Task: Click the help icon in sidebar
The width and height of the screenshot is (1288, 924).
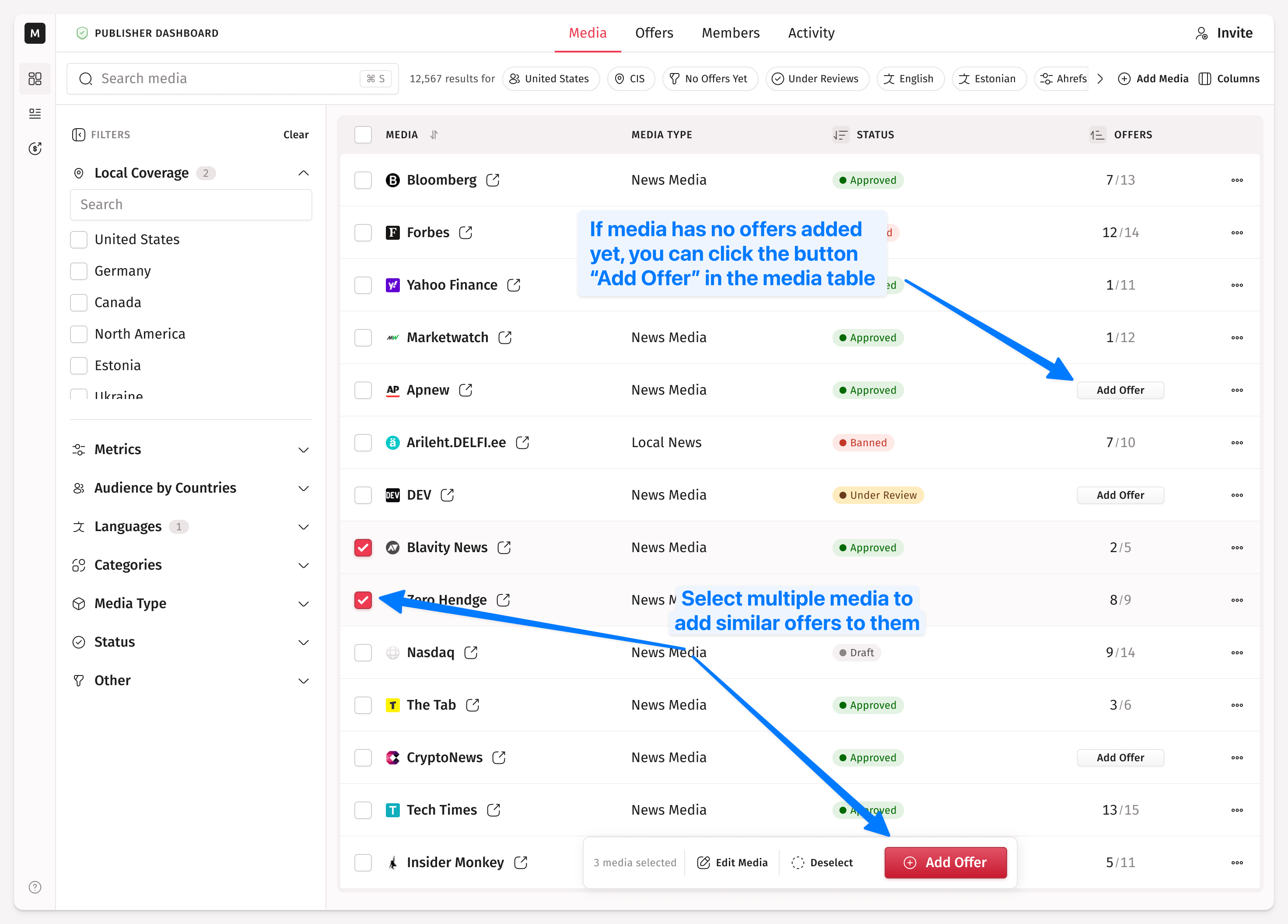Action: point(35,887)
